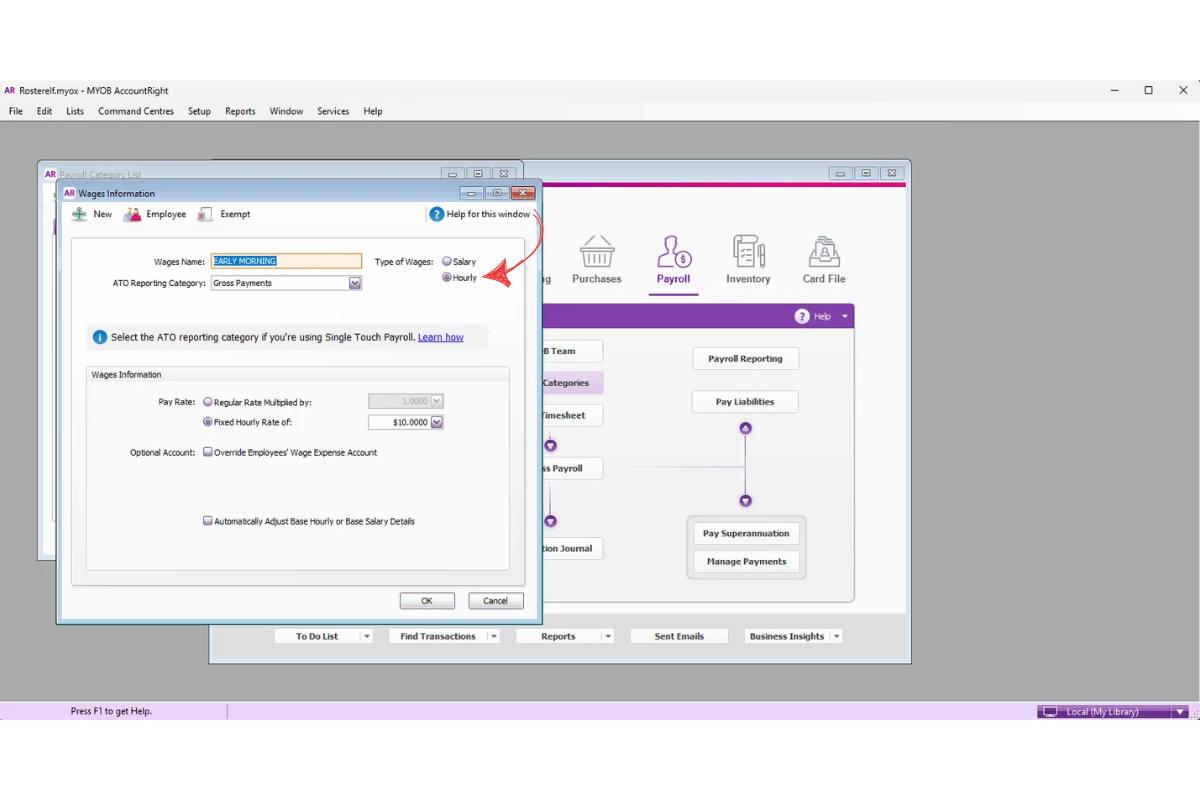The width and height of the screenshot is (1200, 800).
Task: Click the purple arrow node above Pay Superannuation
Action: tap(745, 501)
